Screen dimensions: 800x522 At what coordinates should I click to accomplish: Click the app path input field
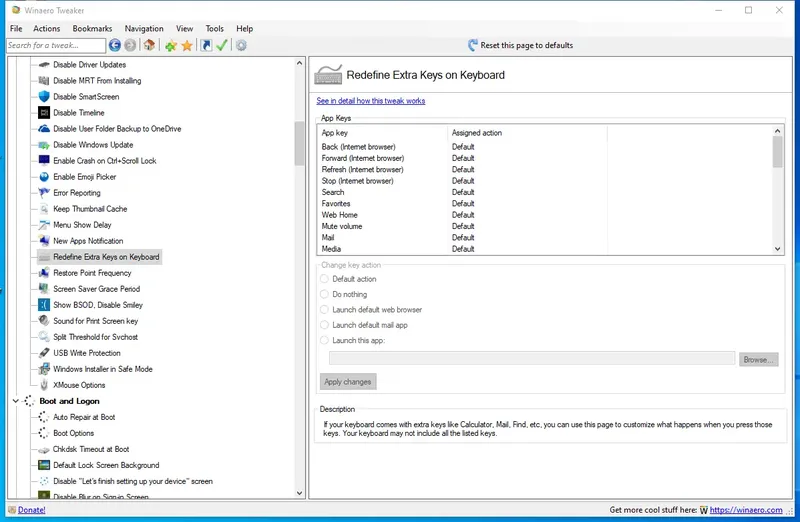click(x=532, y=358)
